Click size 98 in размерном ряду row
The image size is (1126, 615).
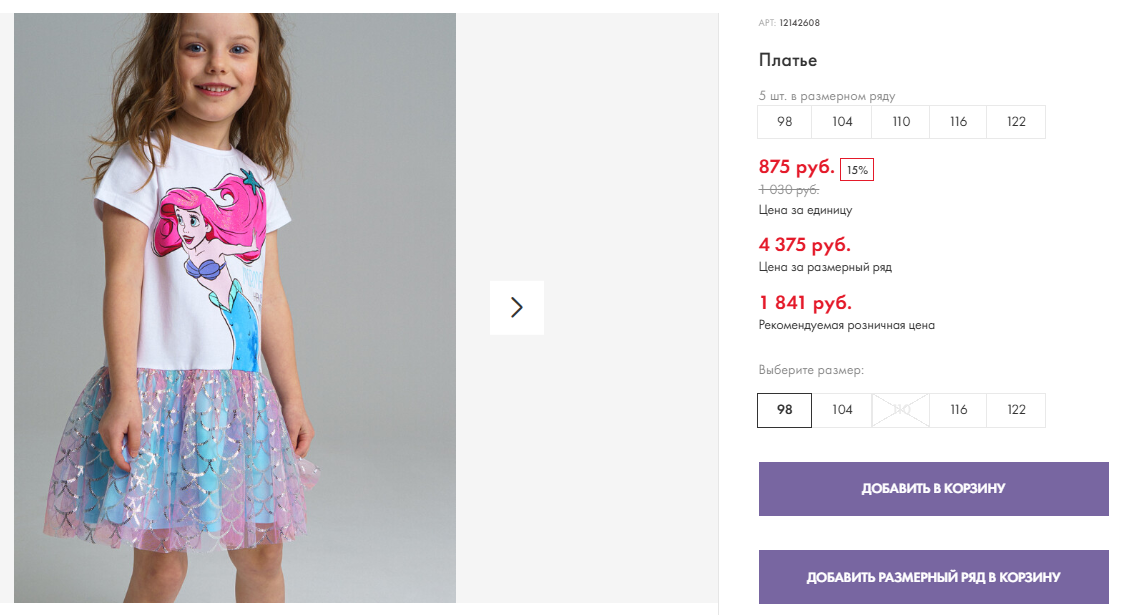pos(784,122)
